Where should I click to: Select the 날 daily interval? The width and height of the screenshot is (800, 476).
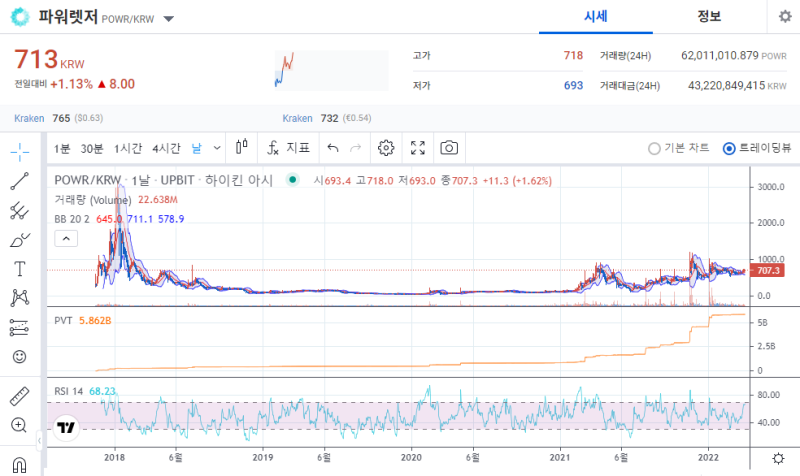click(196, 148)
